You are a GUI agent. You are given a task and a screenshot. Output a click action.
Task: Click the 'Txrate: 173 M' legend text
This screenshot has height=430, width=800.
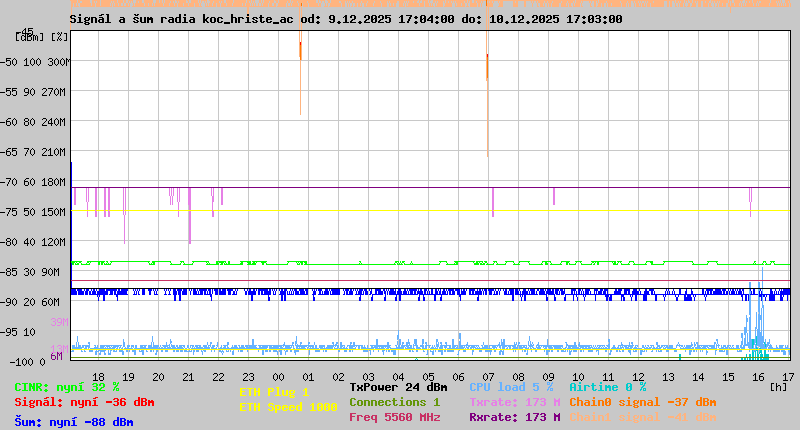(515, 402)
